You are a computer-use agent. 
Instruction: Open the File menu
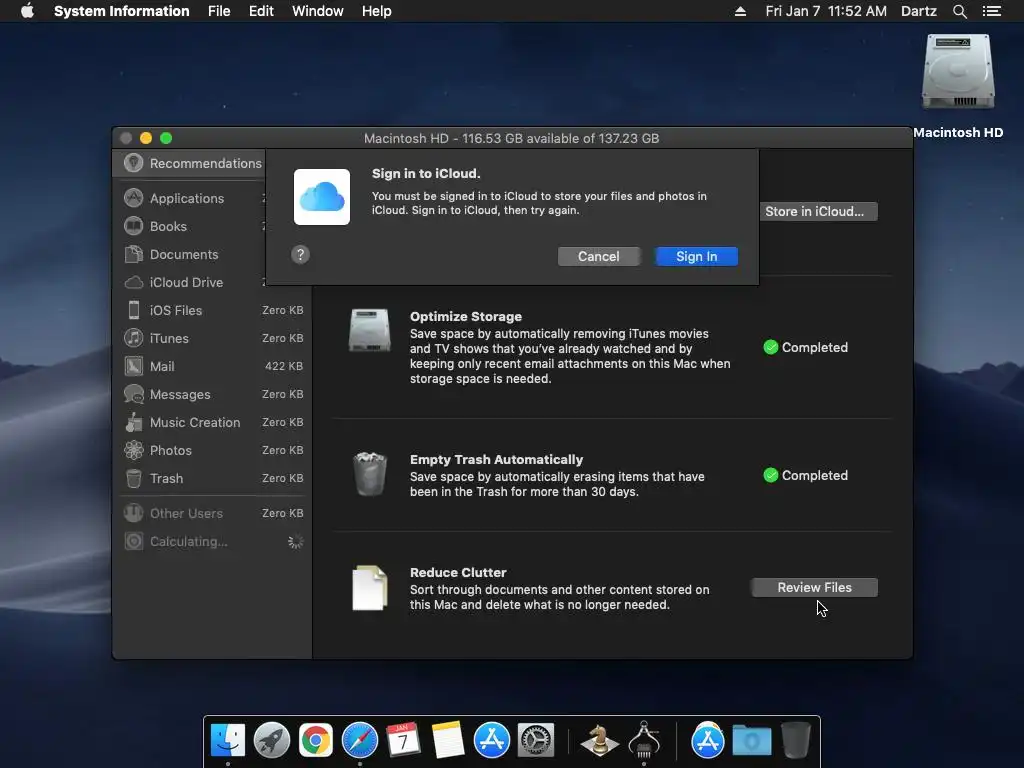tap(219, 11)
